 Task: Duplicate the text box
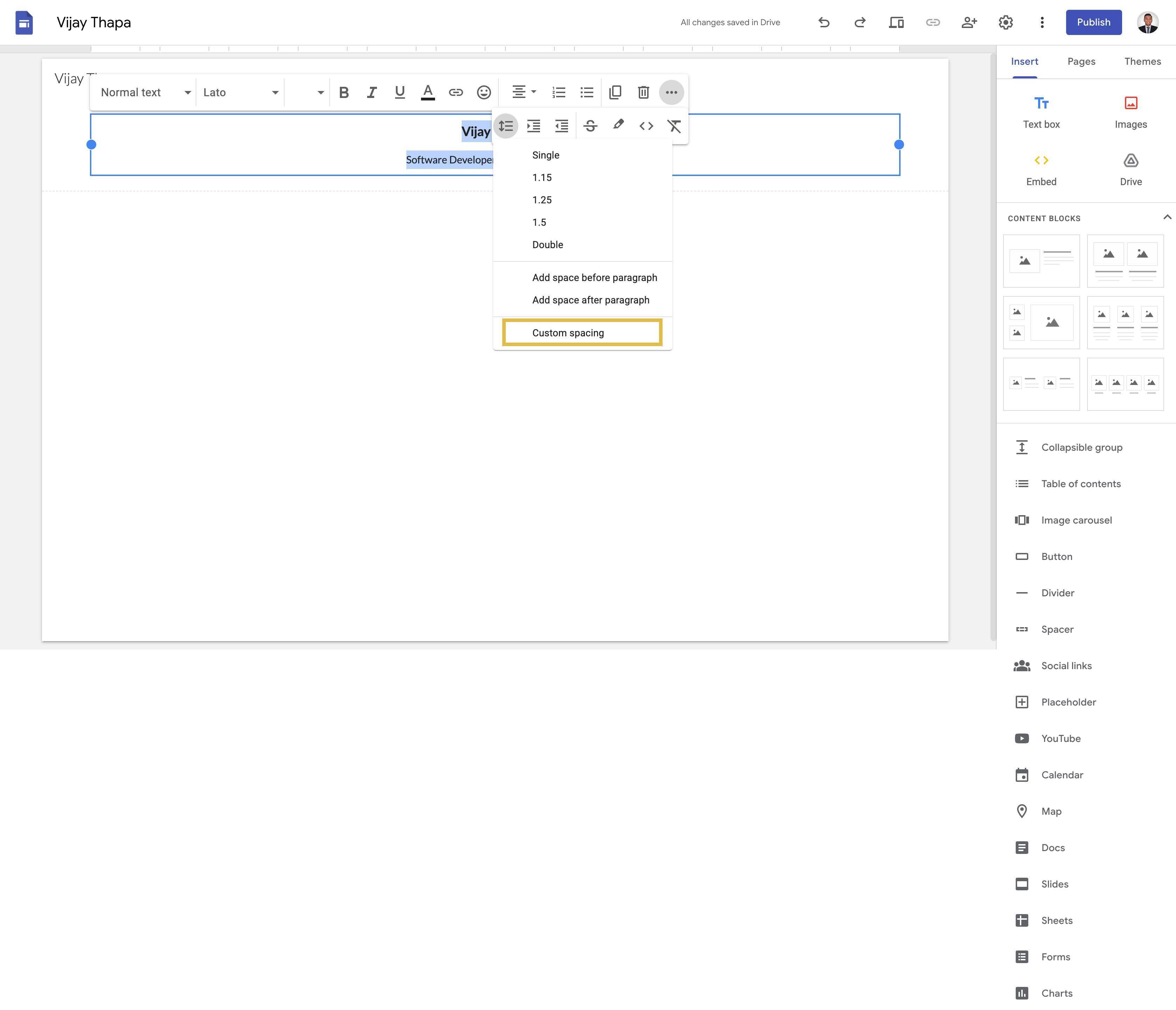click(x=615, y=92)
